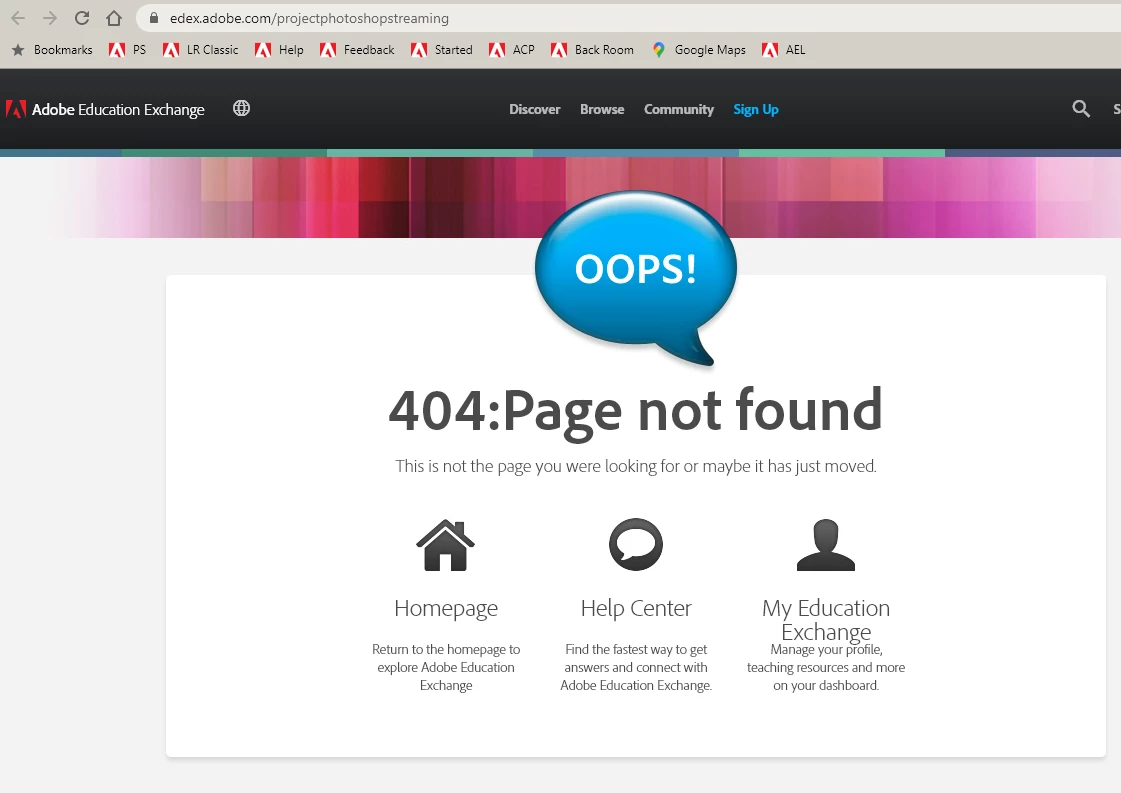Open the Community menu
Image resolution: width=1121 pixels, height=793 pixels.
point(678,109)
